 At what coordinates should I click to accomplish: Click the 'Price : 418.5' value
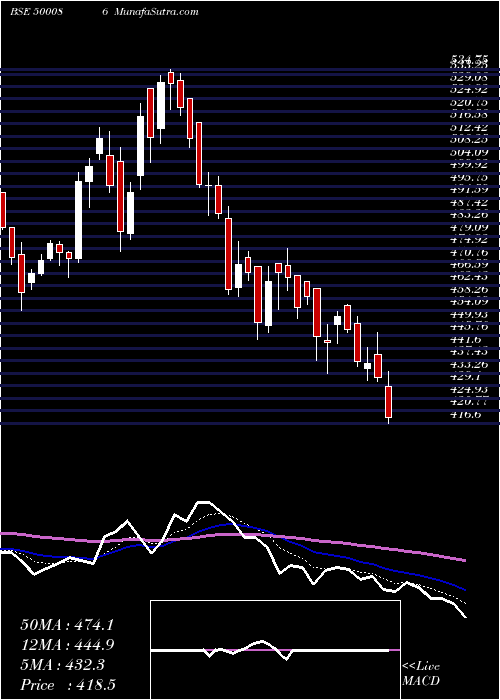[67, 685]
